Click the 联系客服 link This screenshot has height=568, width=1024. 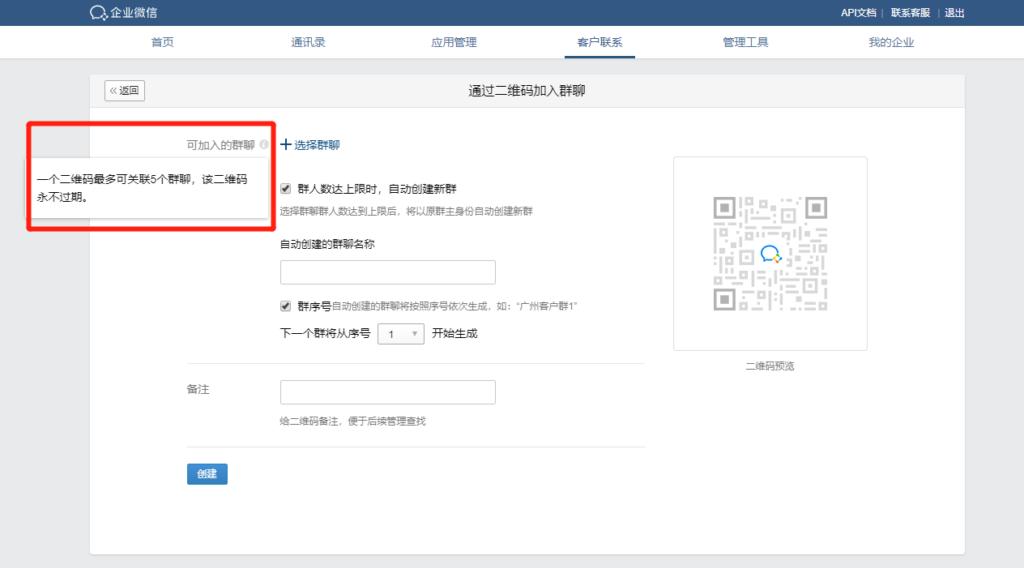(x=910, y=13)
